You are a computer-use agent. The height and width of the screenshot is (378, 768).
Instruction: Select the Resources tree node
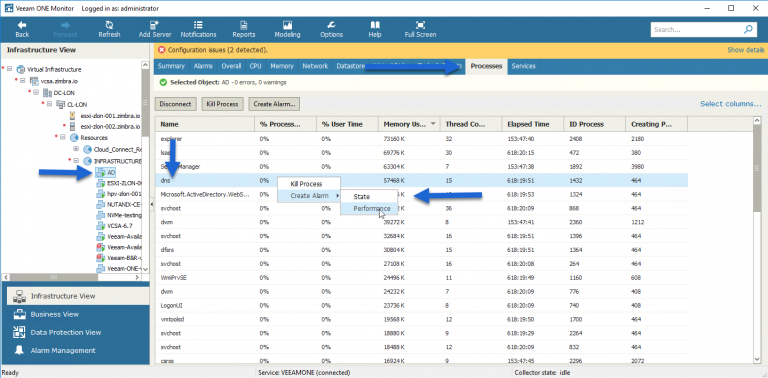pyautogui.click(x=94, y=138)
